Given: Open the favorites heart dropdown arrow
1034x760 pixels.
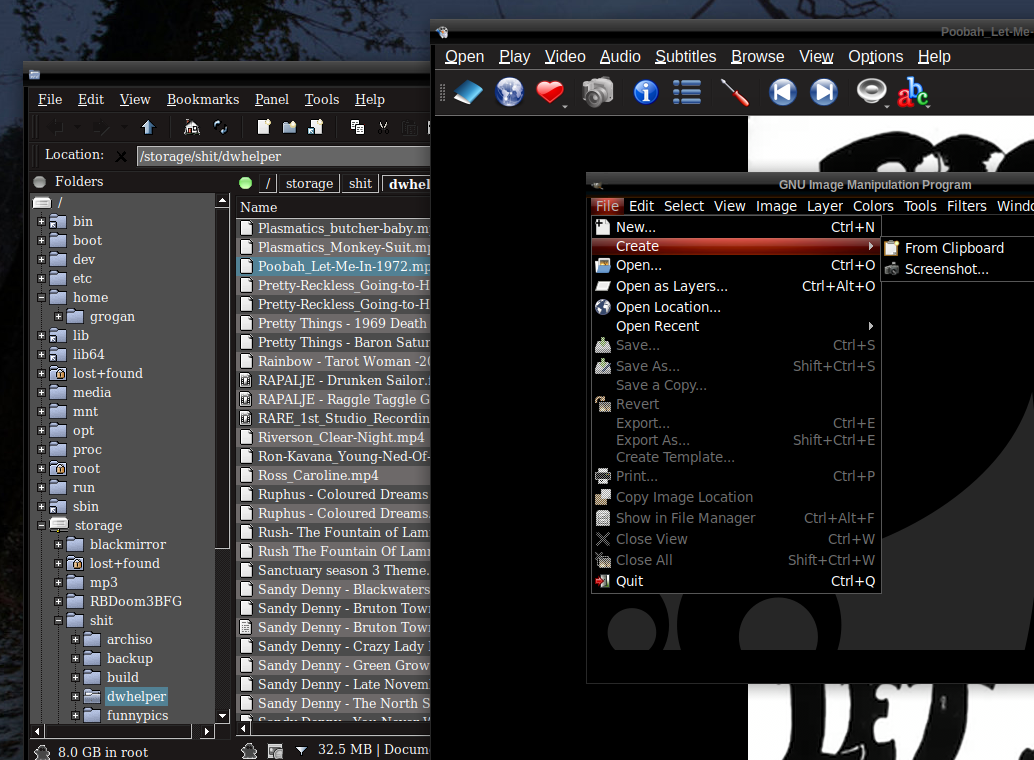Looking at the screenshot, I should click(565, 106).
